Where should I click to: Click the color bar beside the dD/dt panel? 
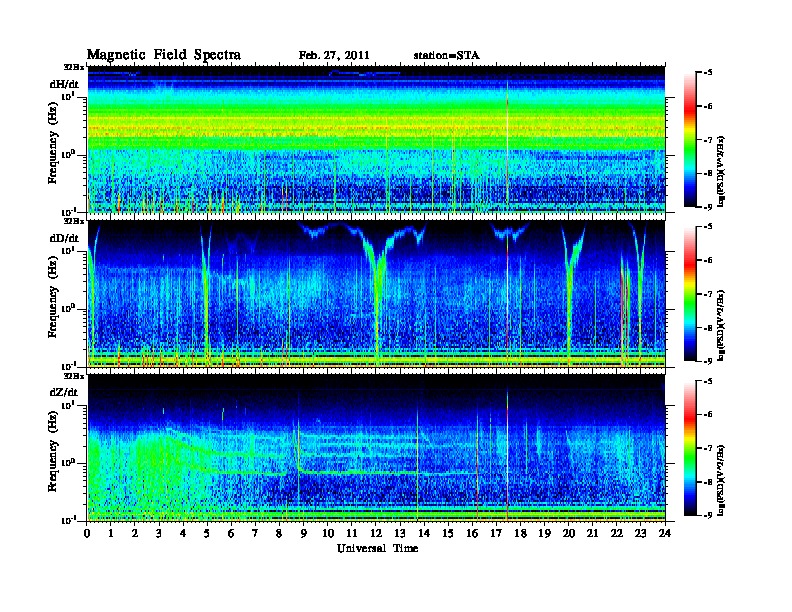[x=689, y=294]
